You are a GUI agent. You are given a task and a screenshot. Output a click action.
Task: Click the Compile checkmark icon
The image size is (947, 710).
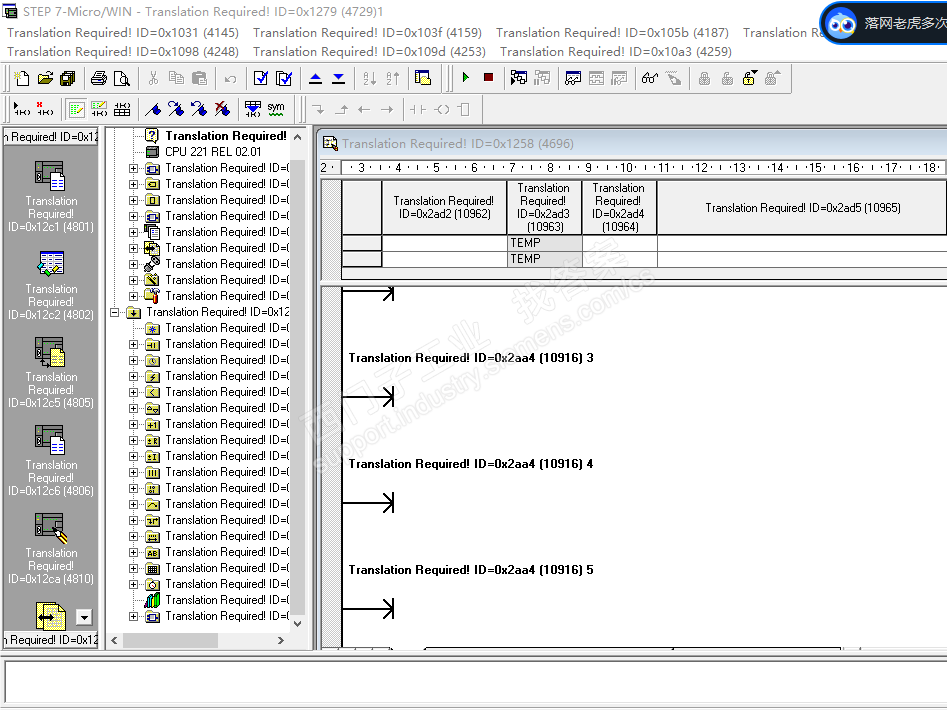click(x=261, y=78)
